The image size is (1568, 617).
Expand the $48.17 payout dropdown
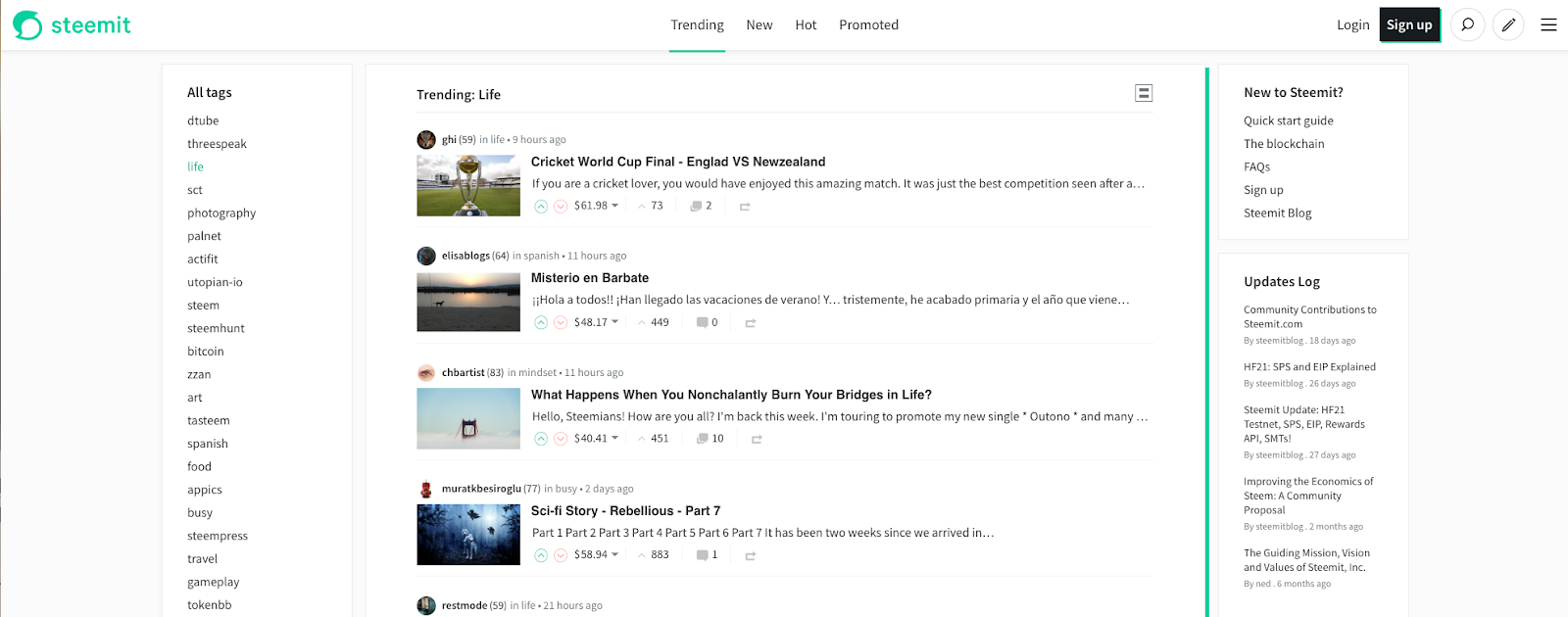tap(596, 322)
